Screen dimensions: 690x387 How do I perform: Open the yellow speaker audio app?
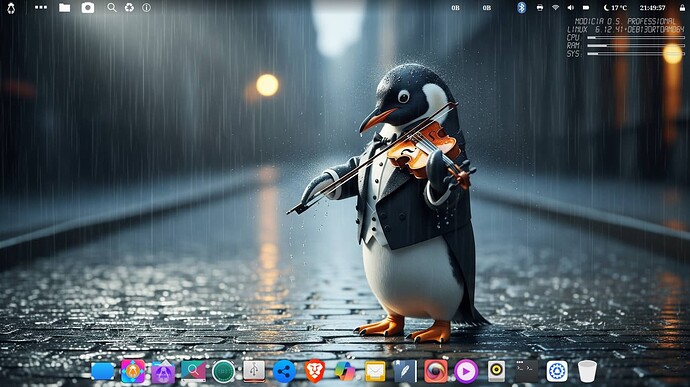coord(496,371)
